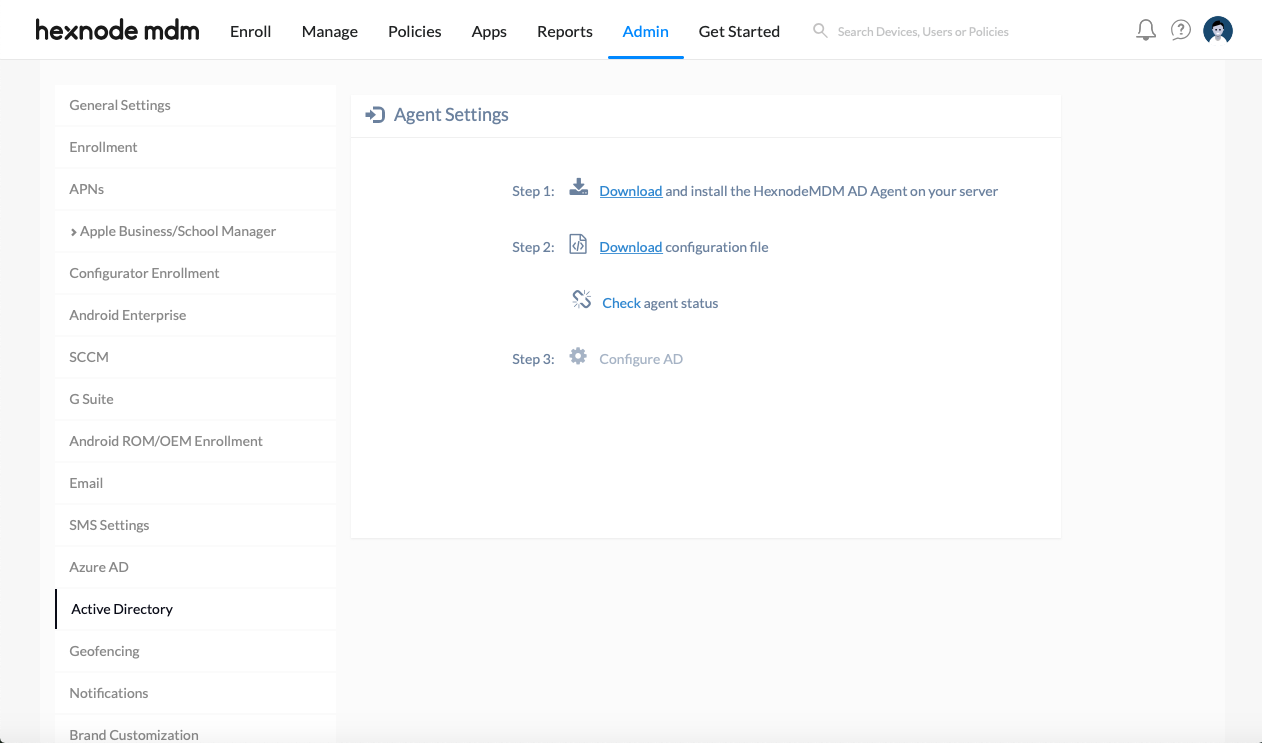Open Enrollment in sidebar
Viewport: 1262px width, 743px height.
[x=196, y=147]
